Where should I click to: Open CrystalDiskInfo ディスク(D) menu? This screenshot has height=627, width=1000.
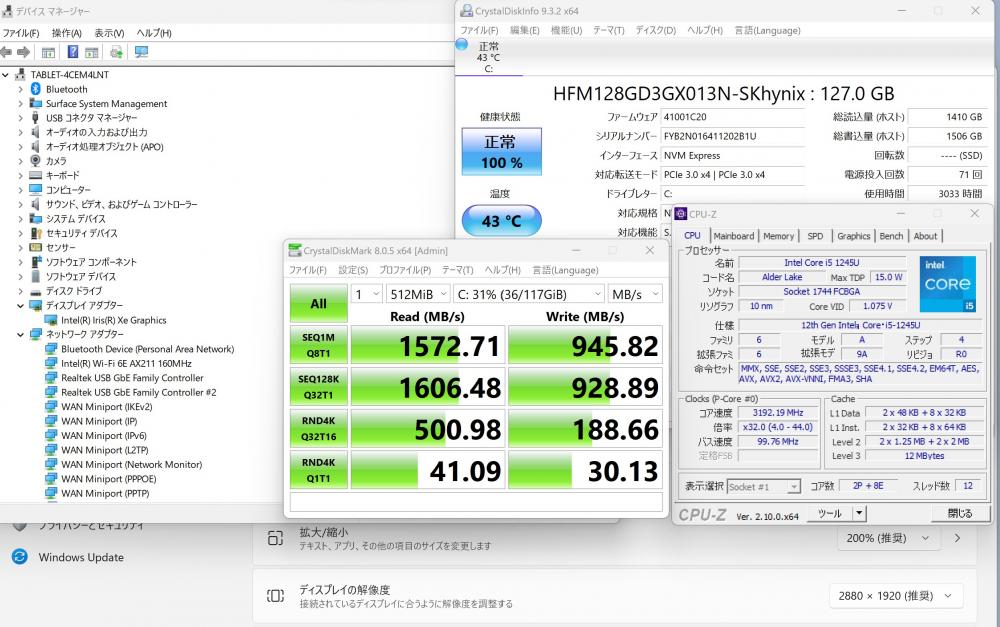click(x=656, y=30)
